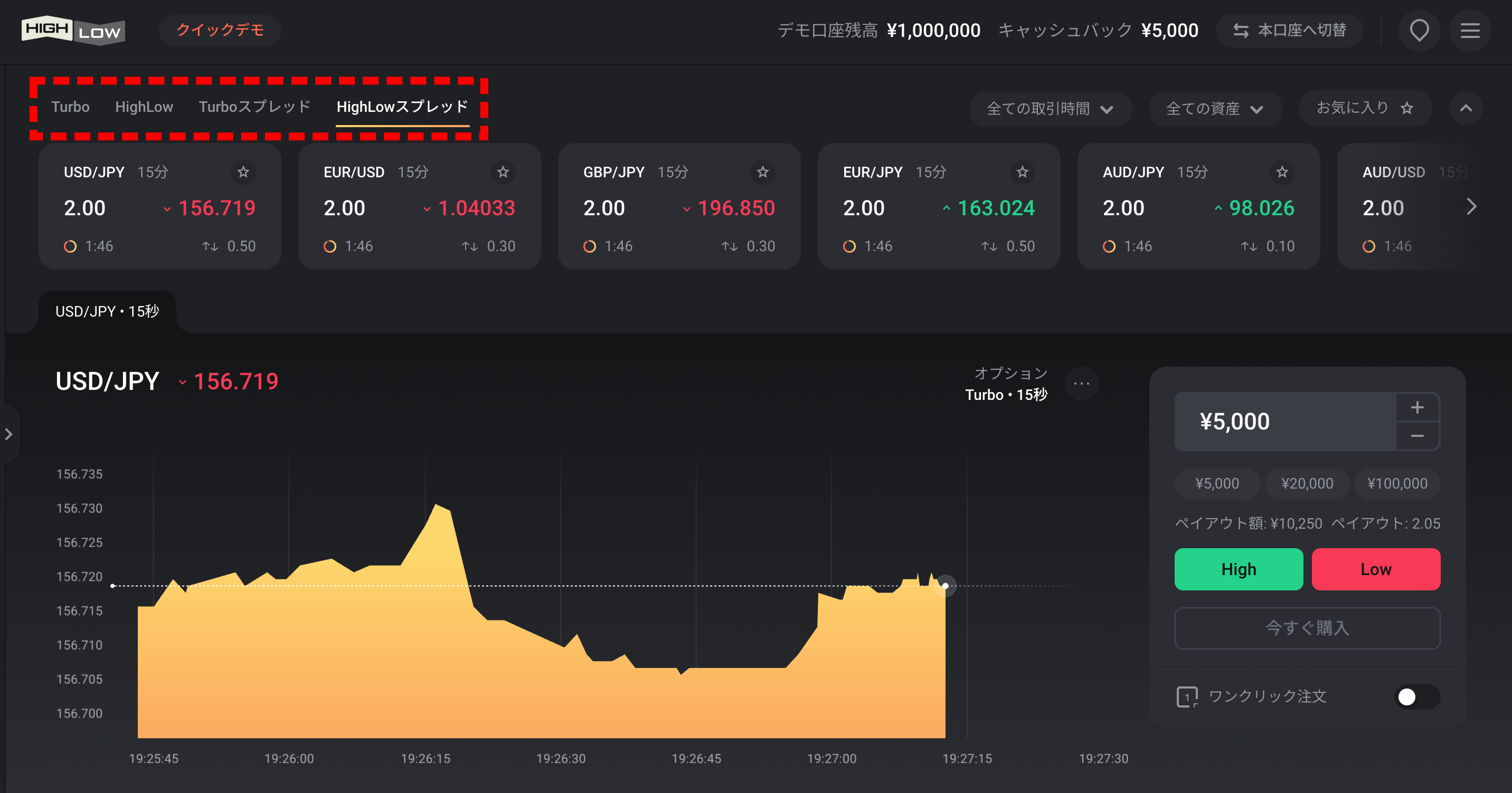Open the 全ての資産 dropdown
The width and height of the screenshot is (1512, 793).
point(1214,109)
